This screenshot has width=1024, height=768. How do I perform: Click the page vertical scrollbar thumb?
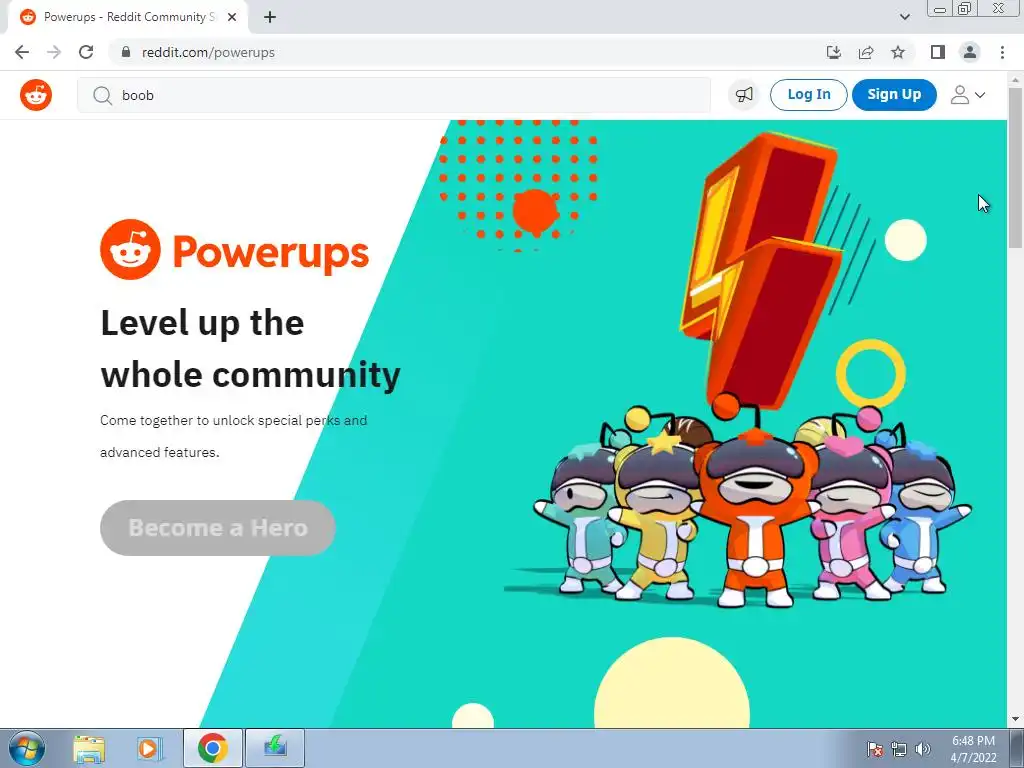click(1015, 167)
